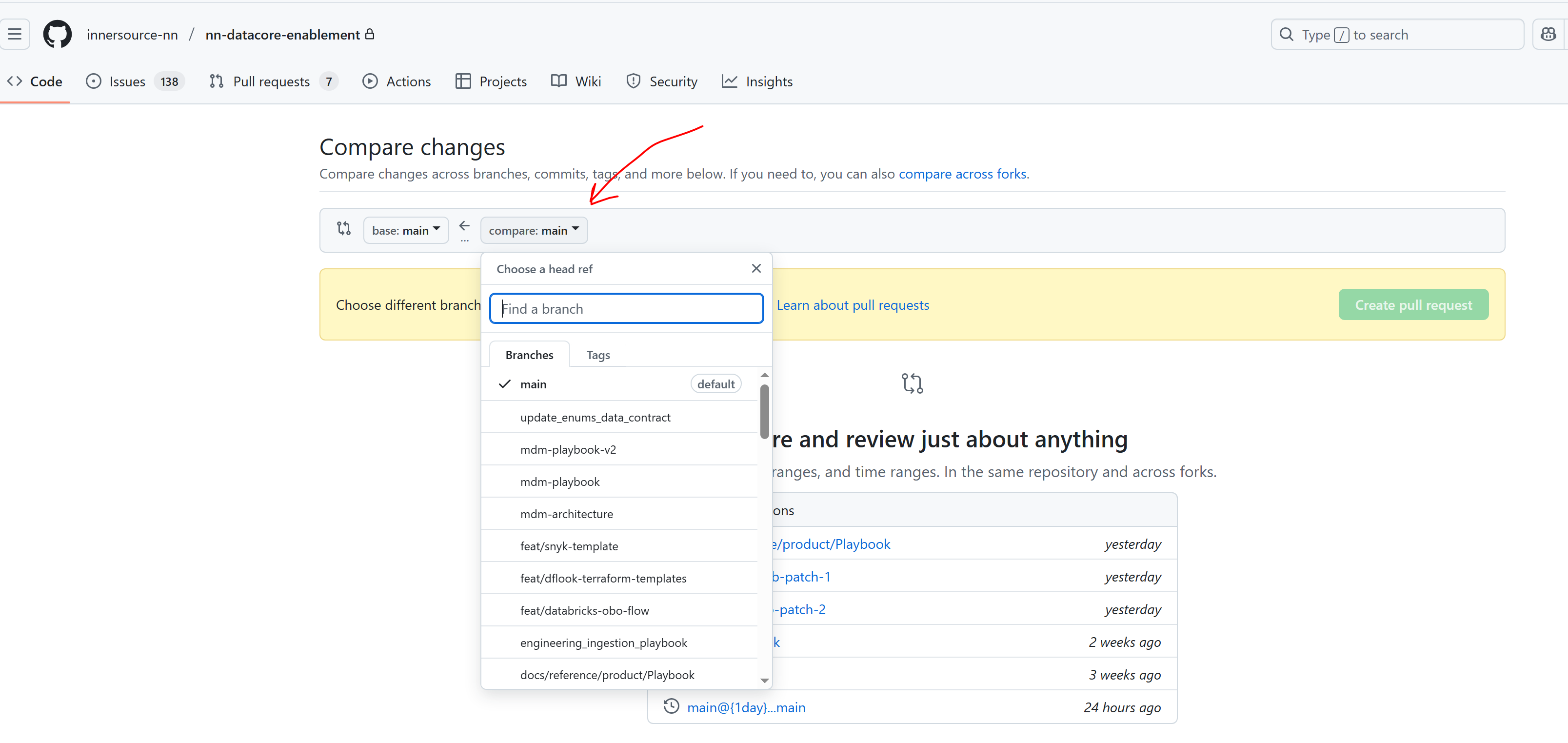Open the Issues tab
Image resolution: width=1568 pixels, height=743 pixels.
point(135,81)
